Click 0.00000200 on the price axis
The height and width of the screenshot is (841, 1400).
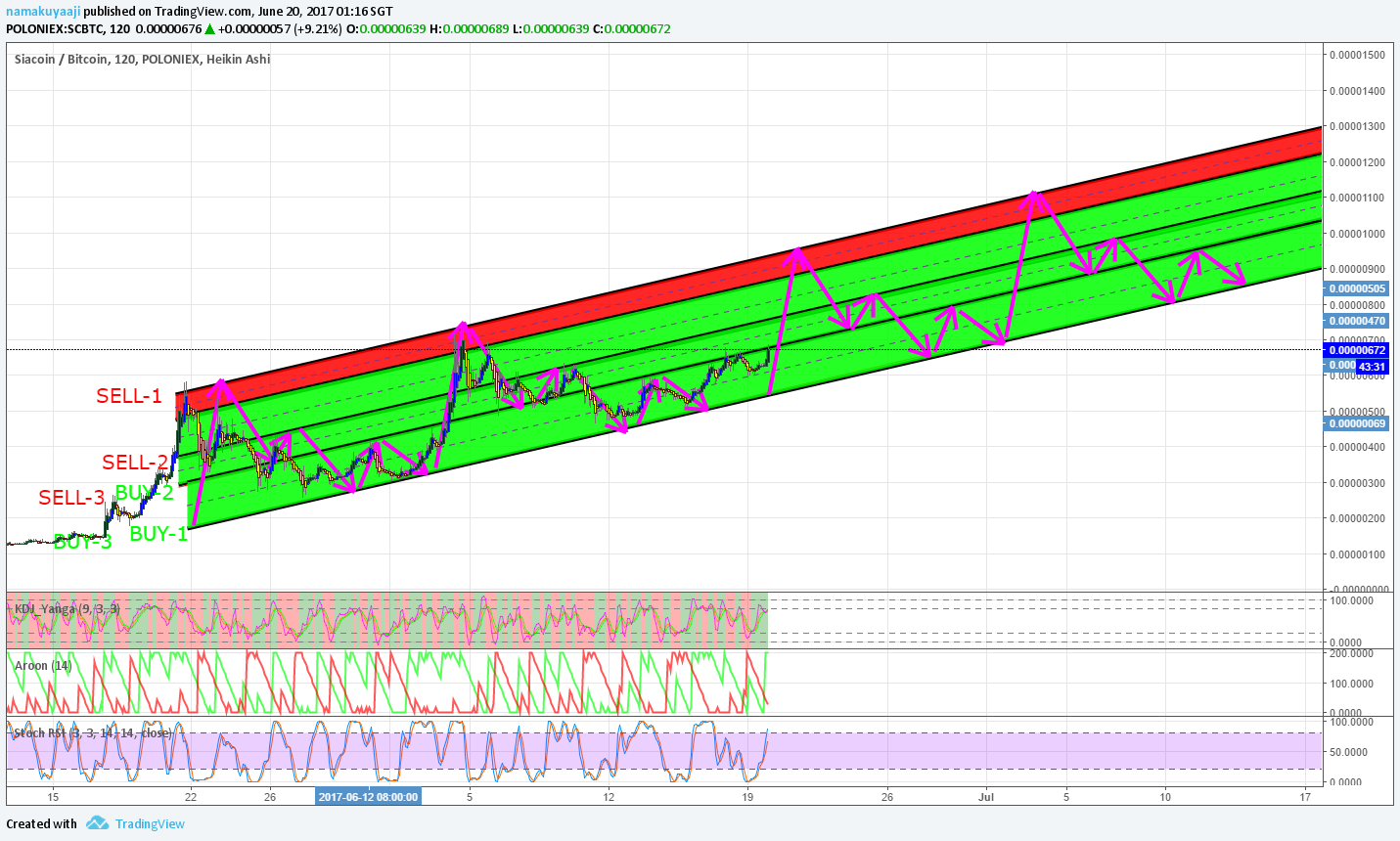(1357, 518)
